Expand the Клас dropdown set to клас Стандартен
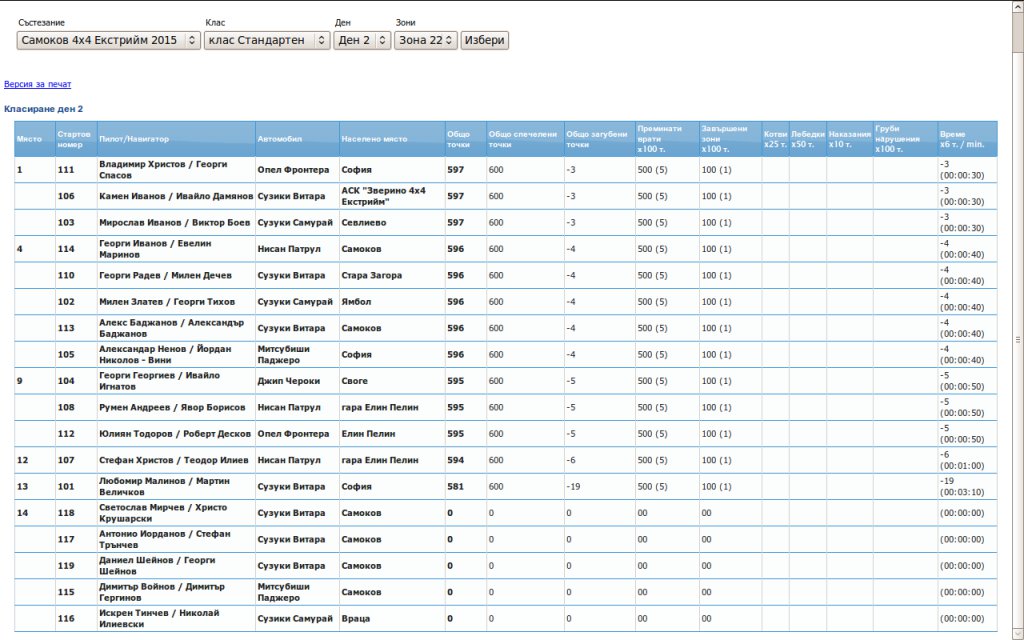This screenshot has width=1024, height=640. click(x=266, y=40)
